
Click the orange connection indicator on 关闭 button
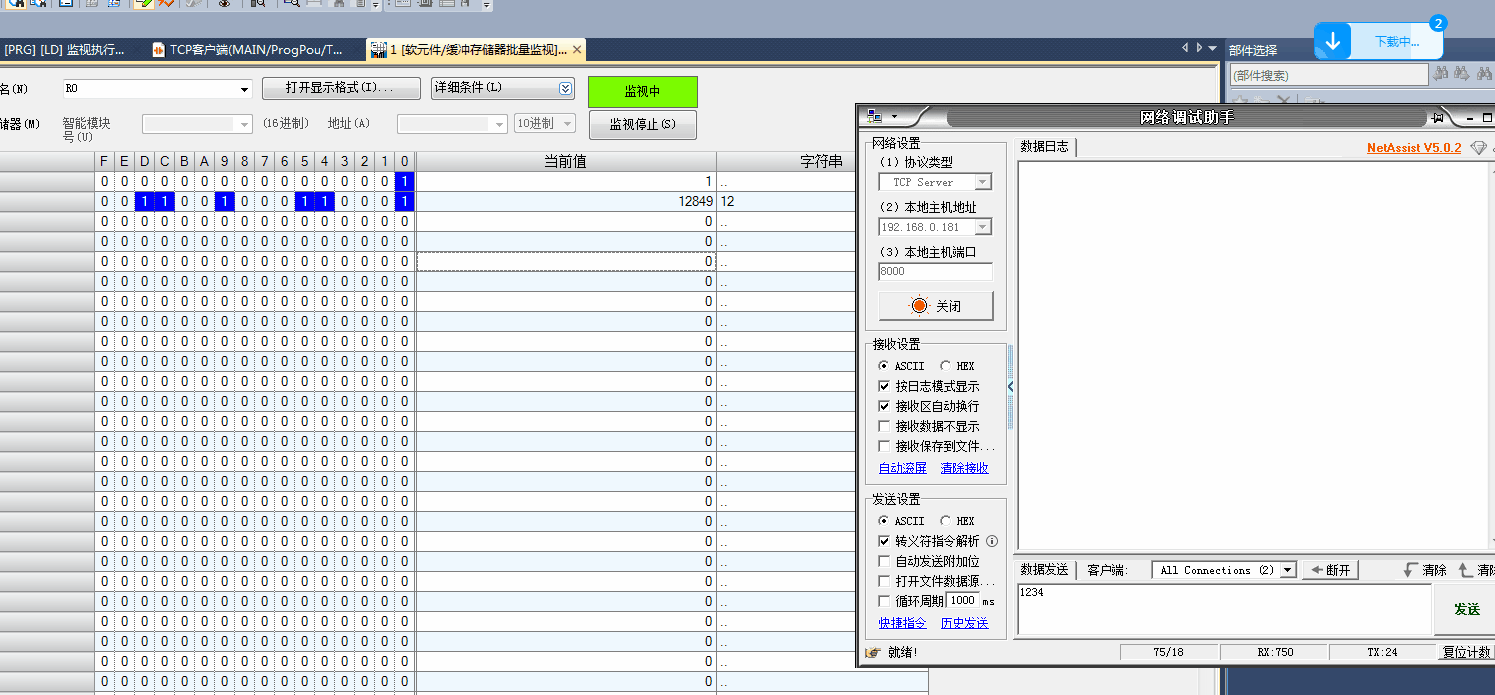point(919,306)
